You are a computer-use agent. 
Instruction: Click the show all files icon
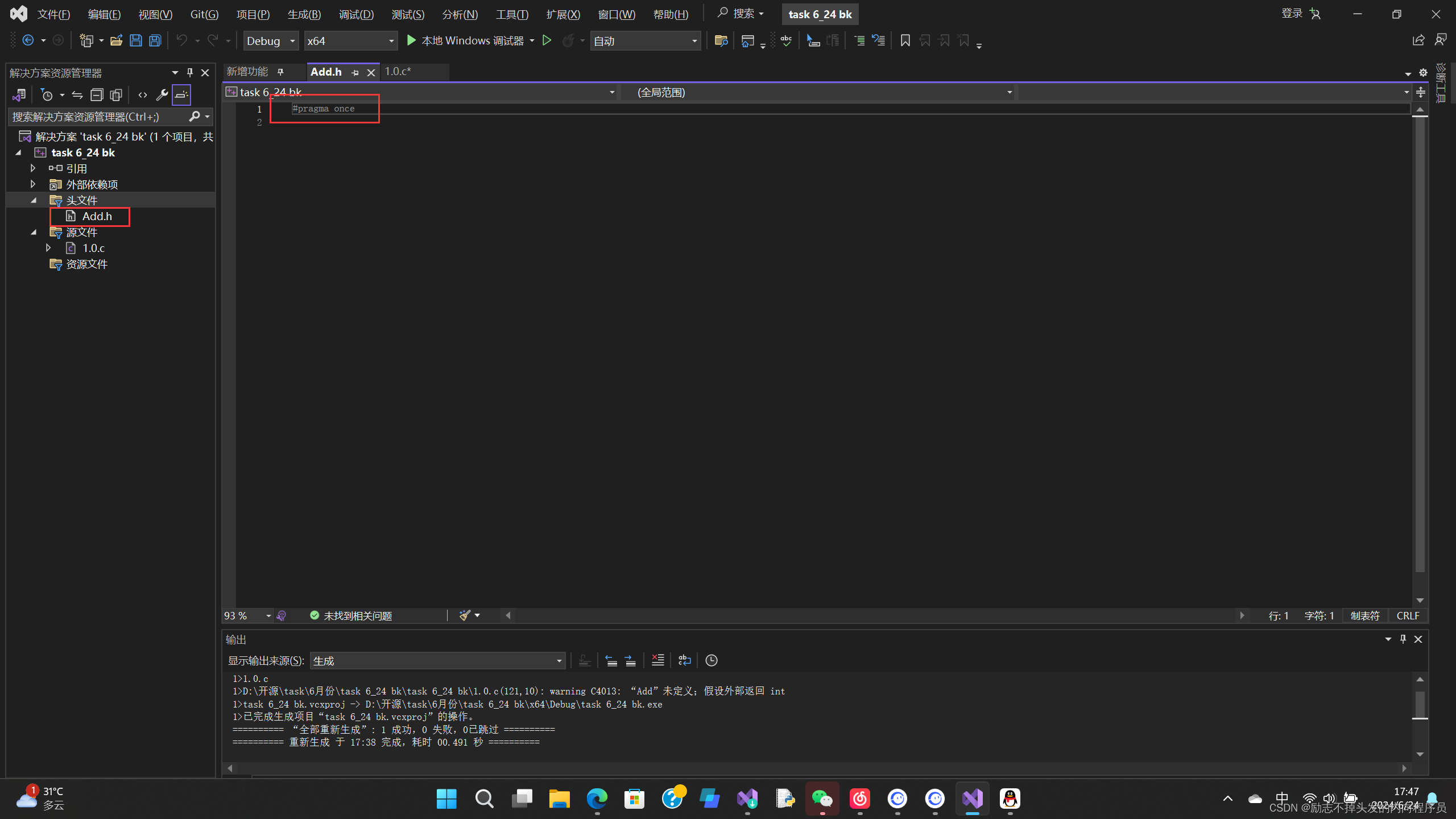coord(116,95)
